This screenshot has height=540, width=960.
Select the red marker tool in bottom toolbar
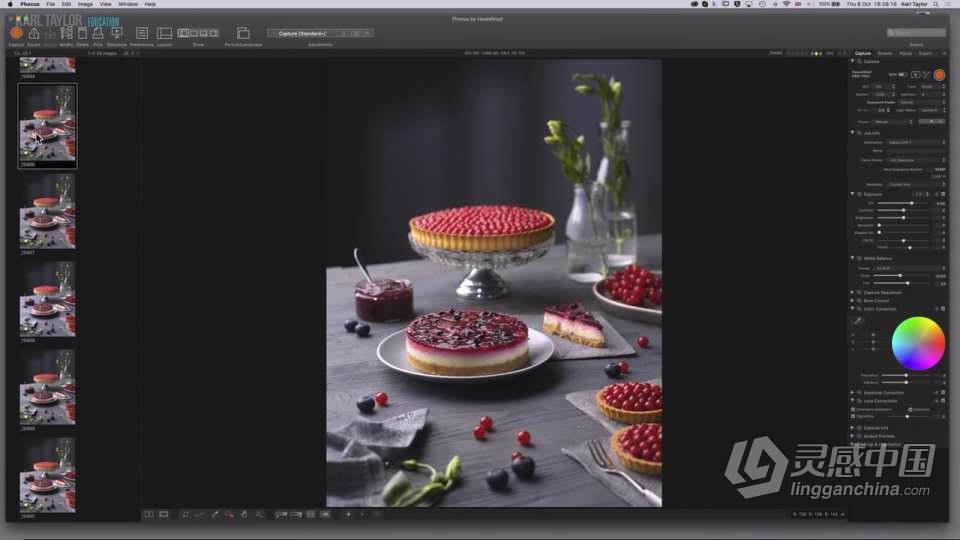point(230,515)
